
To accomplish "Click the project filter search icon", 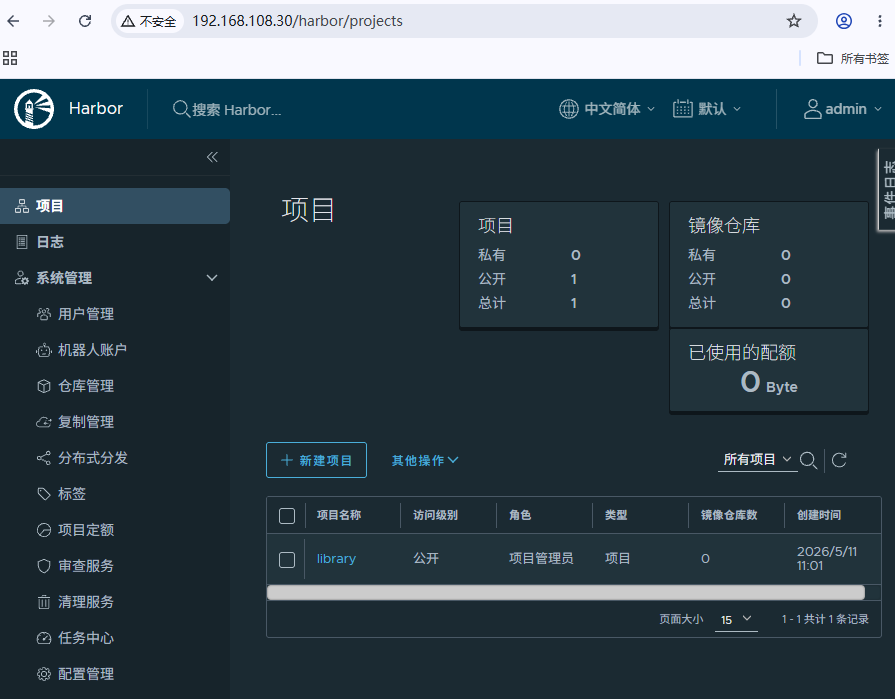I will coord(808,460).
